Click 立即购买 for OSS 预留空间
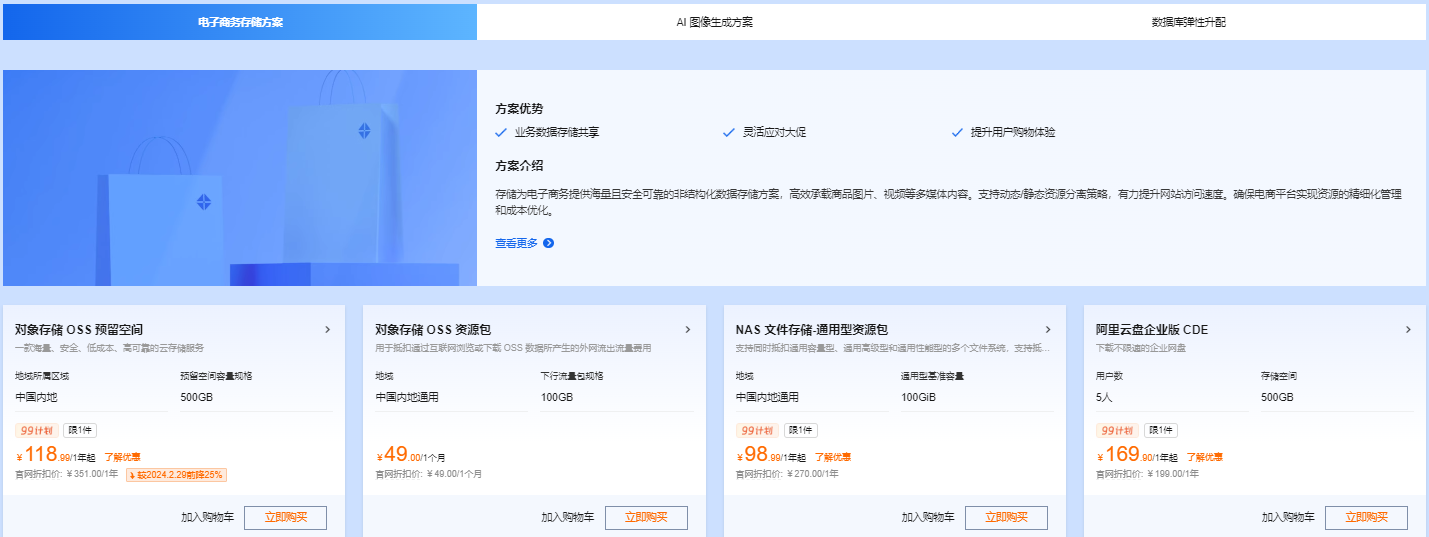Screen dimensions: 1429x537 (x=285, y=518)
